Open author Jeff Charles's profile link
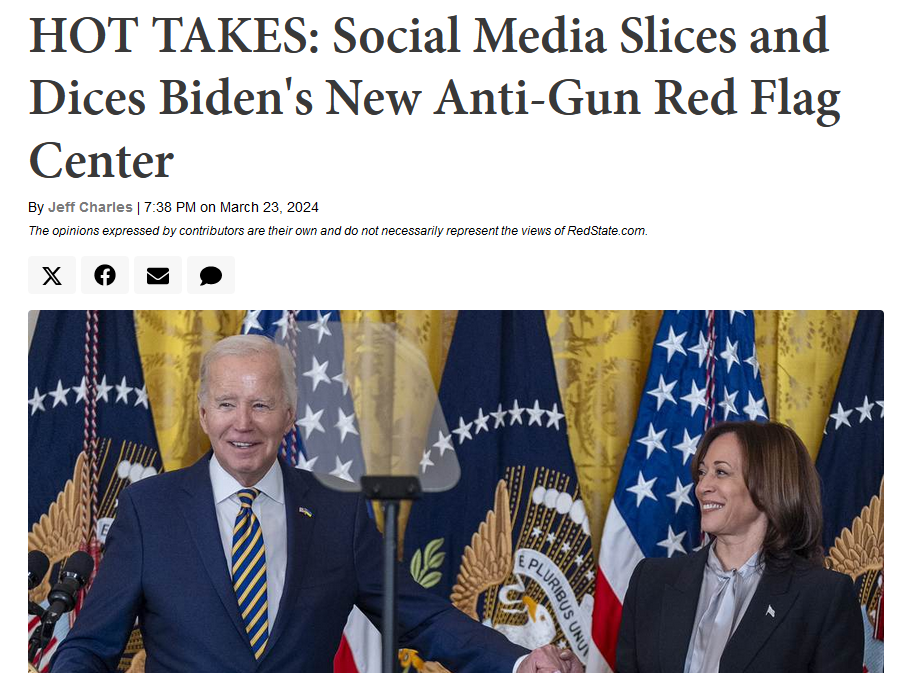This screenshot has height=673, width=902. click(90, 207)
